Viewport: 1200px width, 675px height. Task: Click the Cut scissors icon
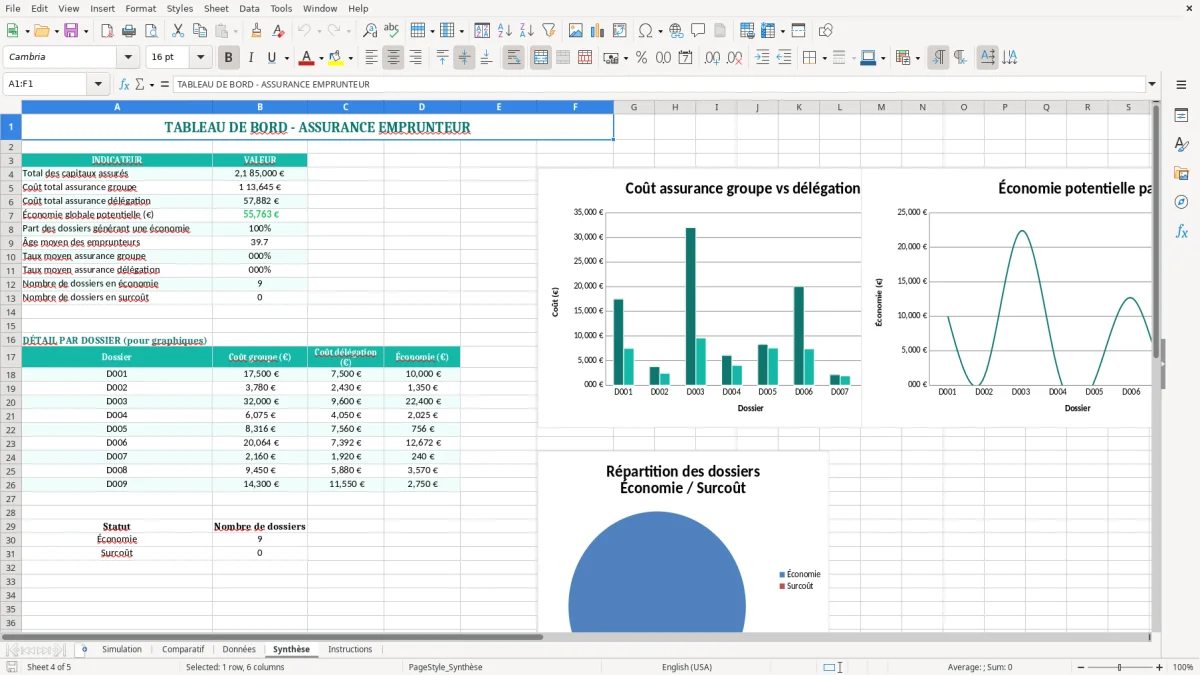(x=177, y=31)
